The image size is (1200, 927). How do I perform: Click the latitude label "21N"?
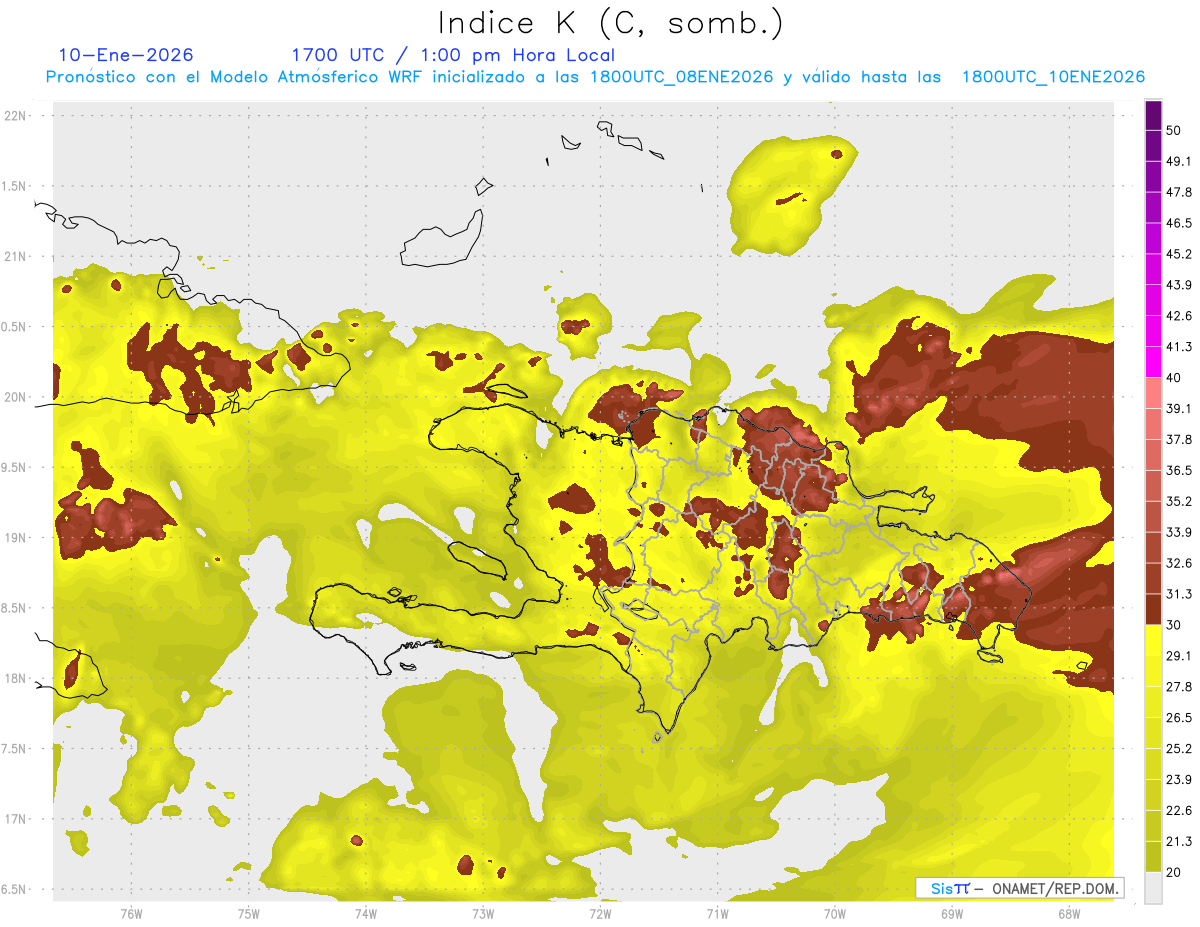17,257
